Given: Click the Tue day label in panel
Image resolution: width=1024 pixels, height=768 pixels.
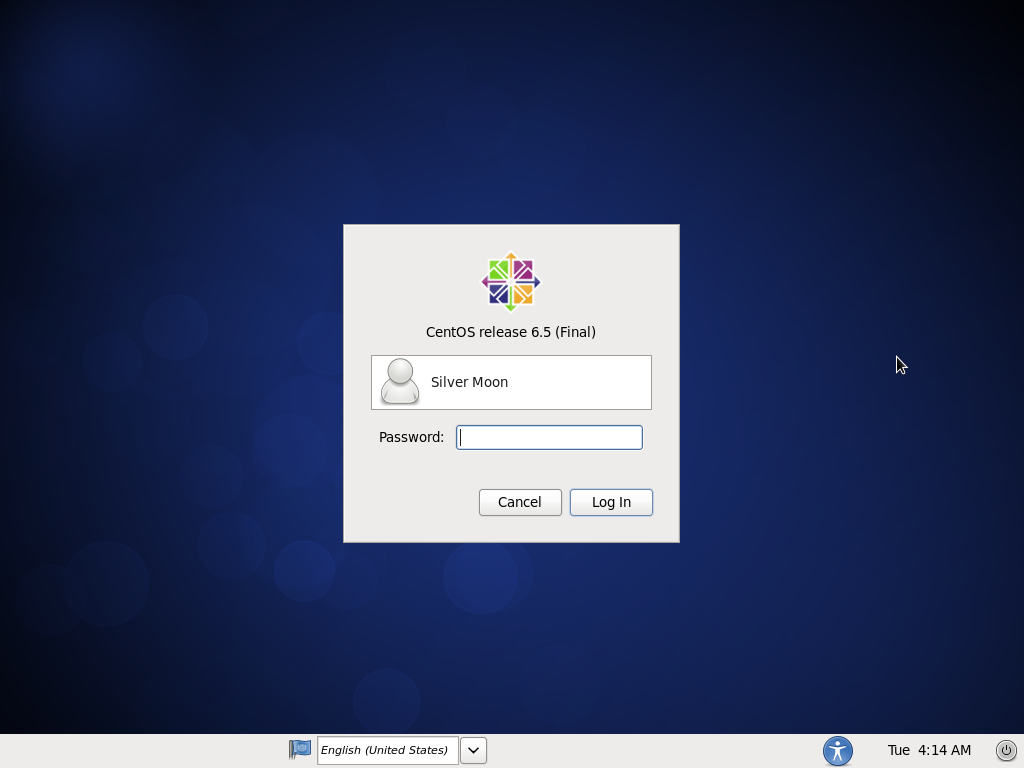Looking at the screenshot, I should click(898, 750).
